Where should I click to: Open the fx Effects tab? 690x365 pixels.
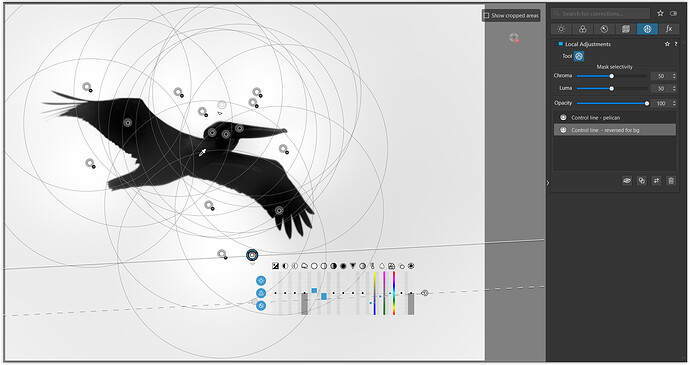[x=669, y=29]
